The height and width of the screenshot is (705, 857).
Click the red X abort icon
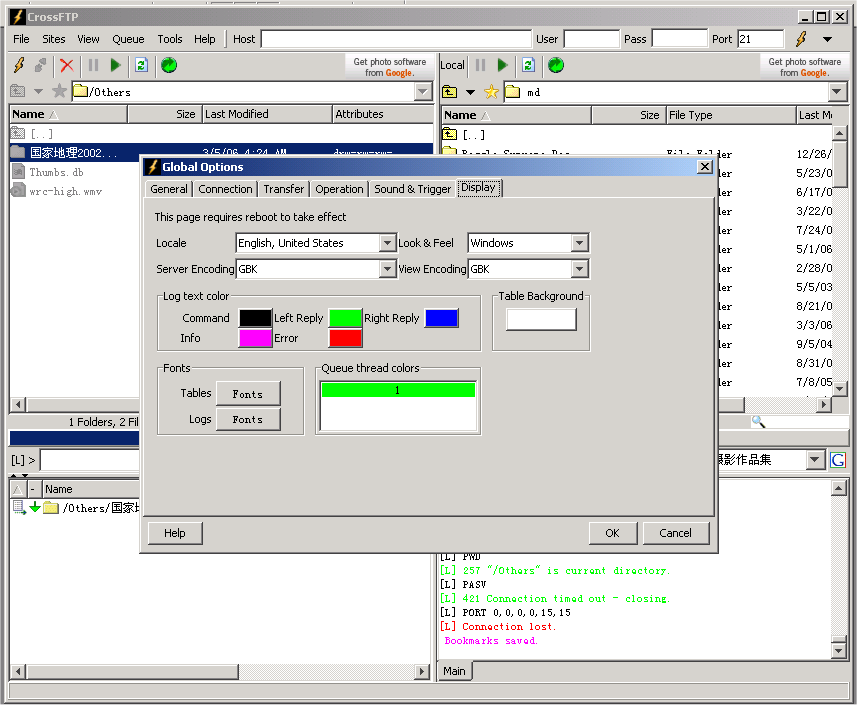pyautogui.click(x=67, y=66)
